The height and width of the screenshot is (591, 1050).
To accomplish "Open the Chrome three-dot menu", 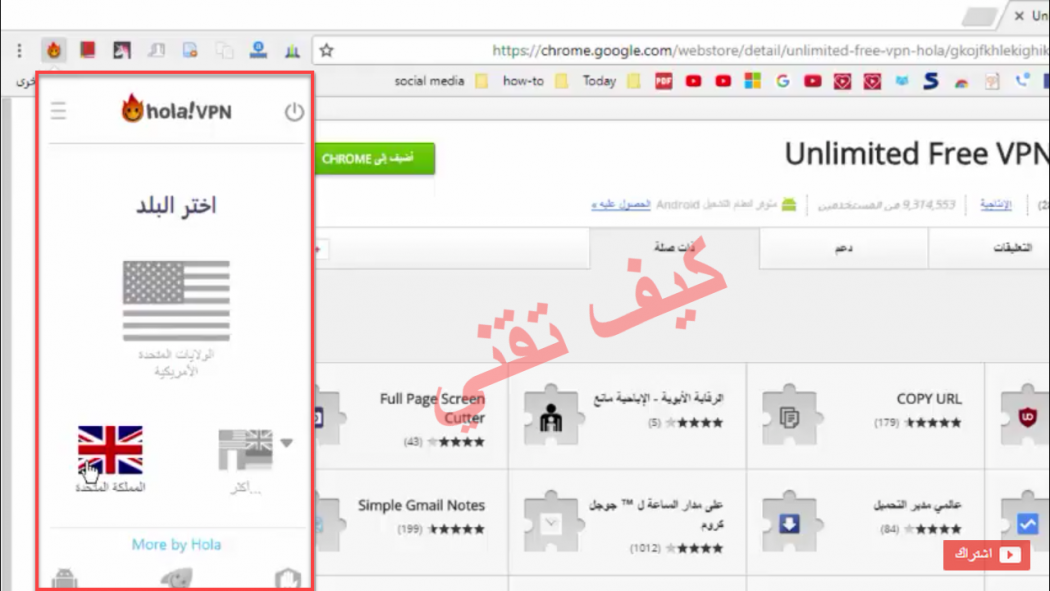I will (x=19, y=50).
